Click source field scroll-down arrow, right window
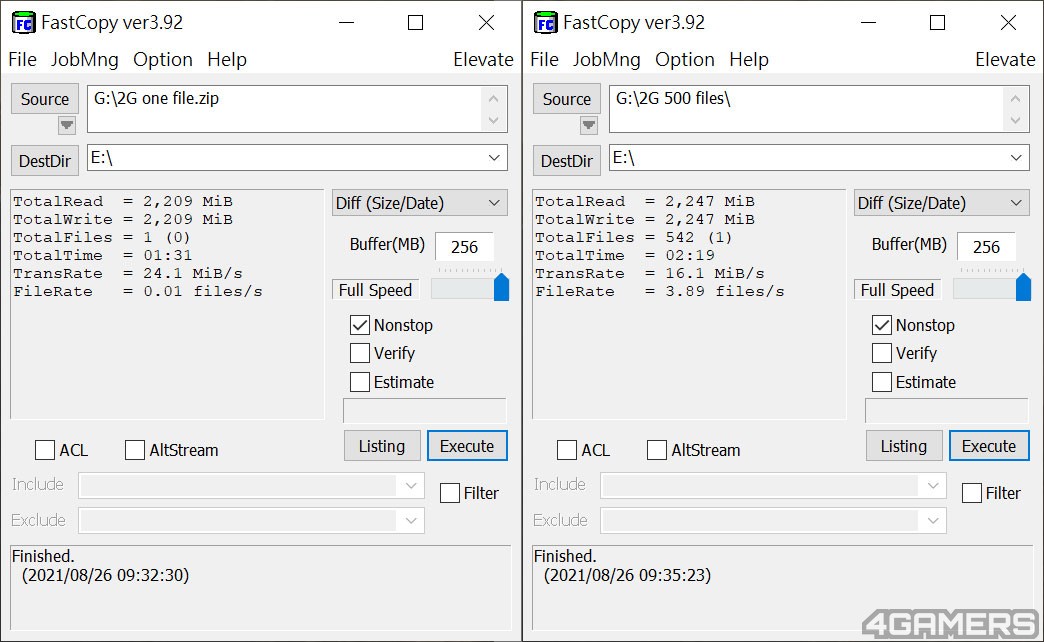1044x642 pixels. click(x=1015, y=121)
